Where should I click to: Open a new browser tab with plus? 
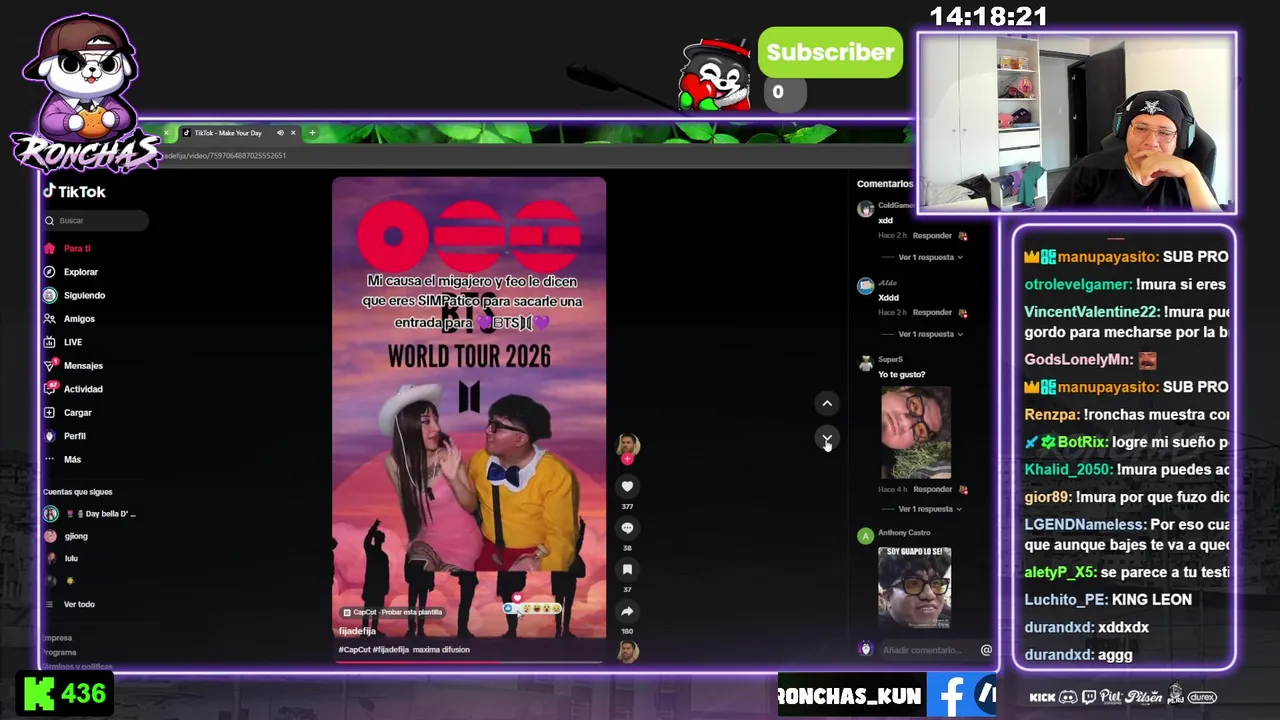[x=312, y=133]
